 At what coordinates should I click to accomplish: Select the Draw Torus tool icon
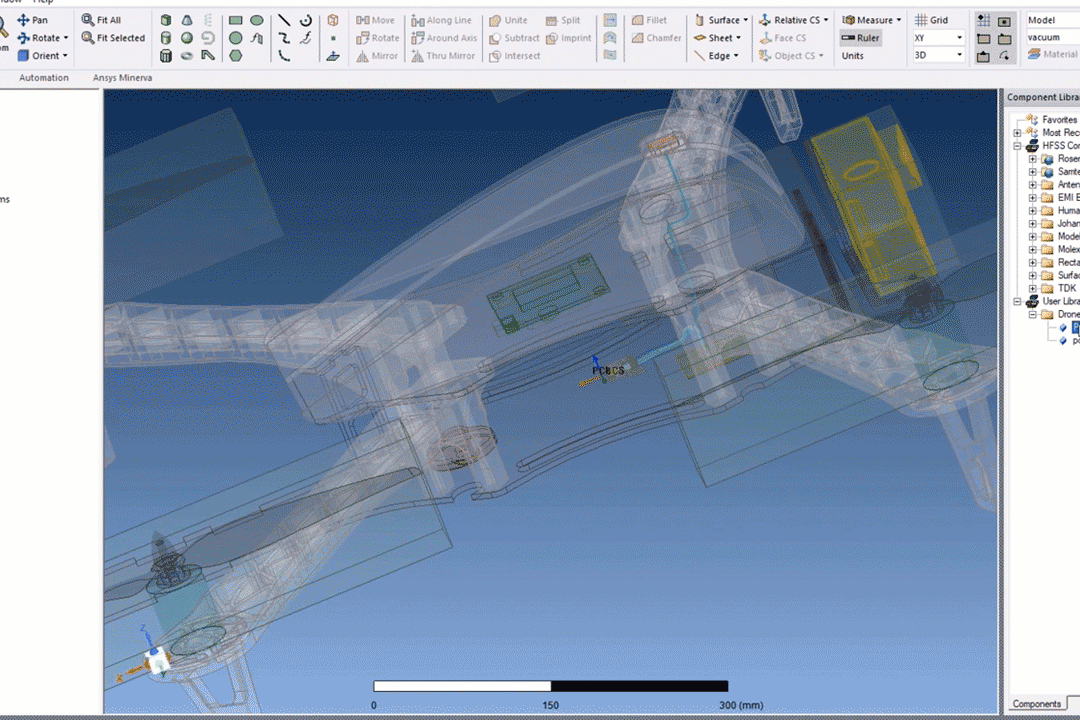(187, 56)
